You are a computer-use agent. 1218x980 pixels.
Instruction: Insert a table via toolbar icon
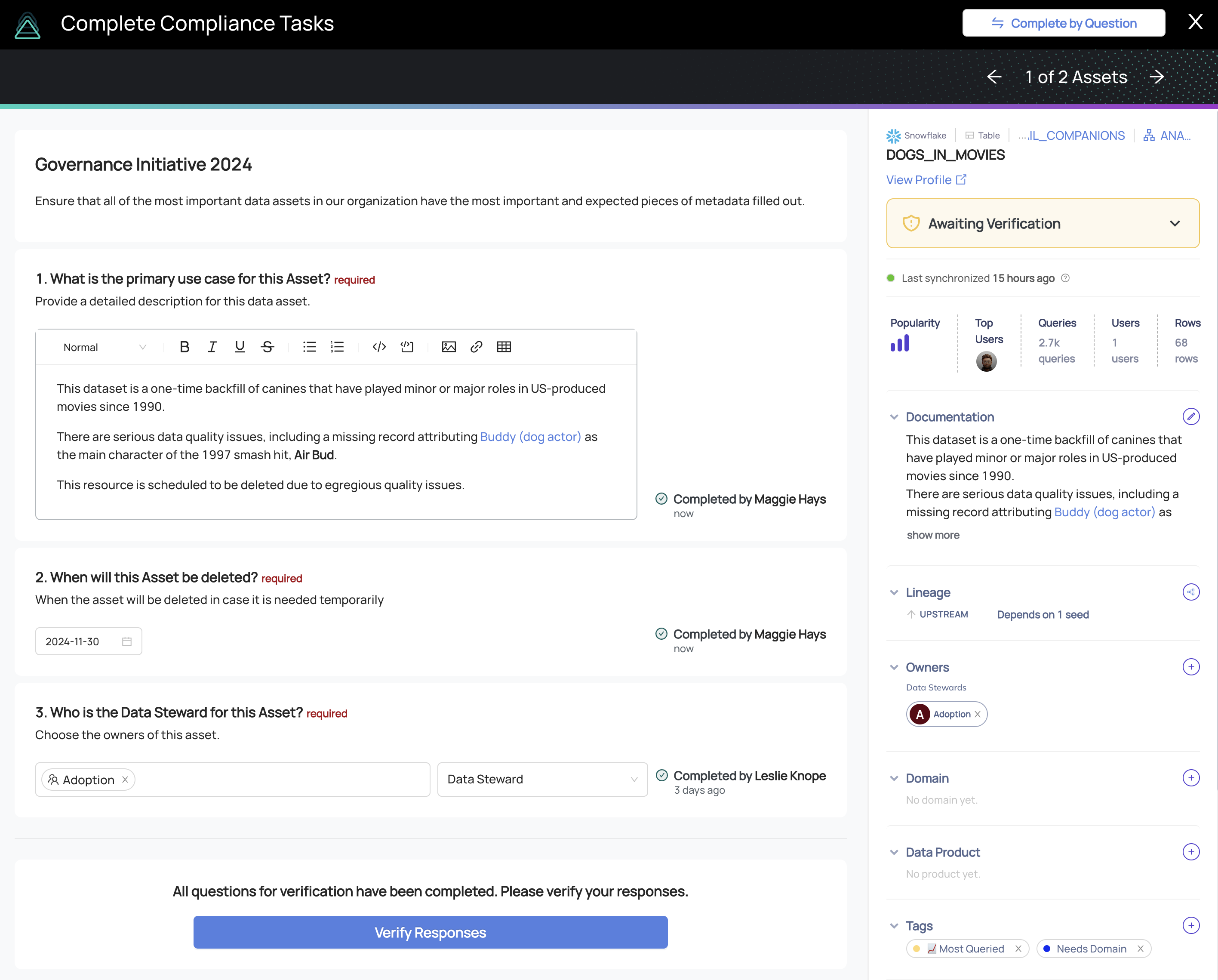pos(503,346)
